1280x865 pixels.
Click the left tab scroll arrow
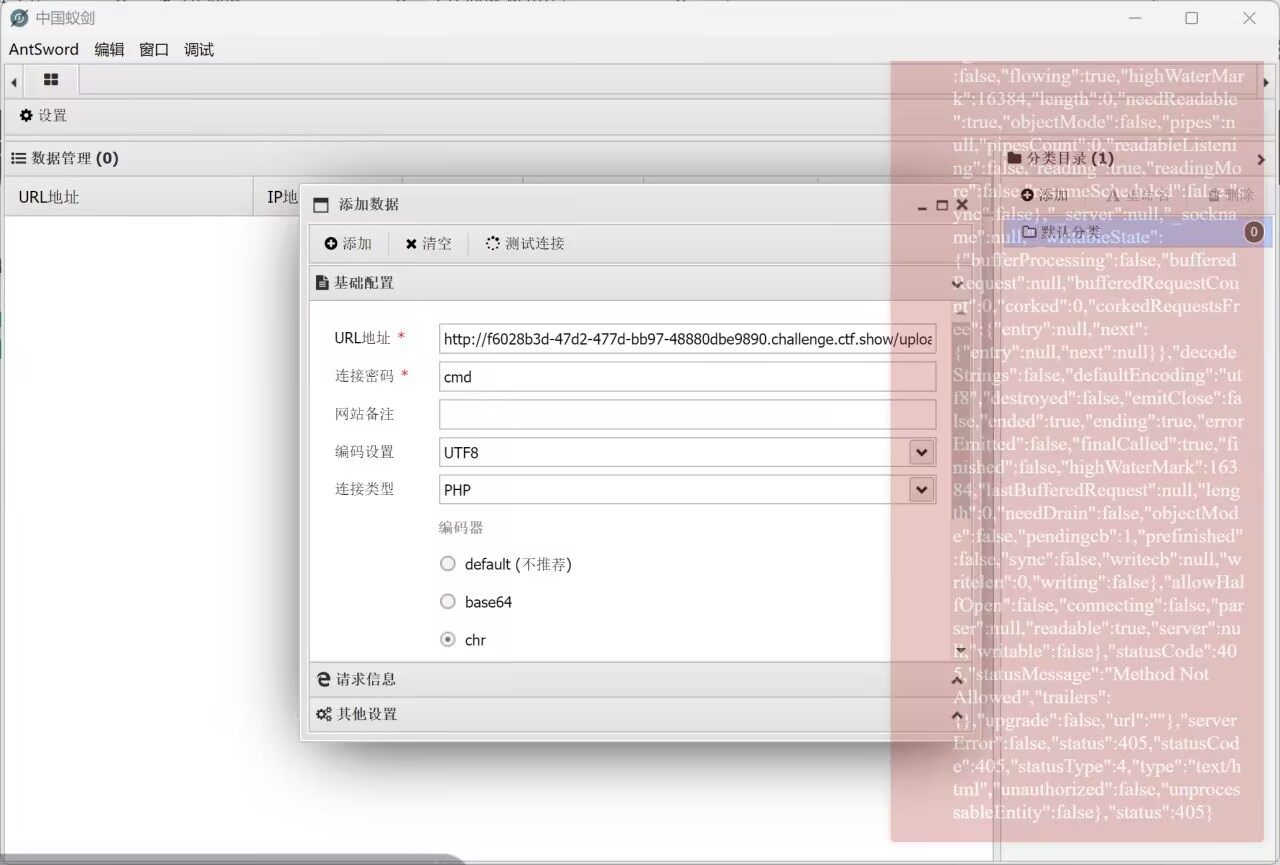13,82
